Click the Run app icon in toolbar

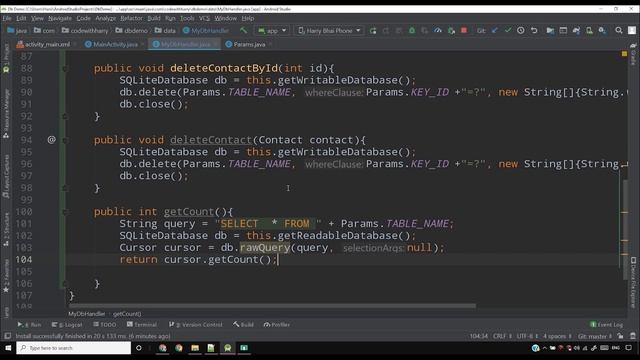click(373, 31)
